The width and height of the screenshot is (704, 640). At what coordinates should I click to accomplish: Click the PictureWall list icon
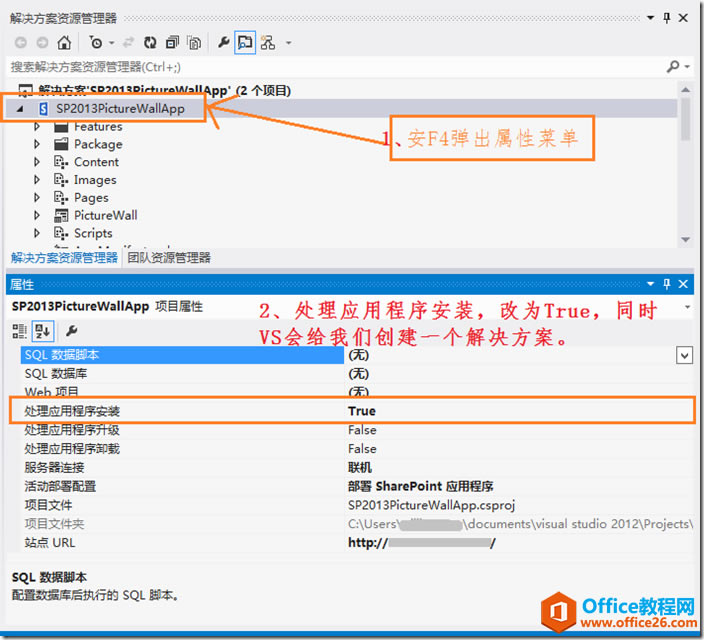[61, 216]
